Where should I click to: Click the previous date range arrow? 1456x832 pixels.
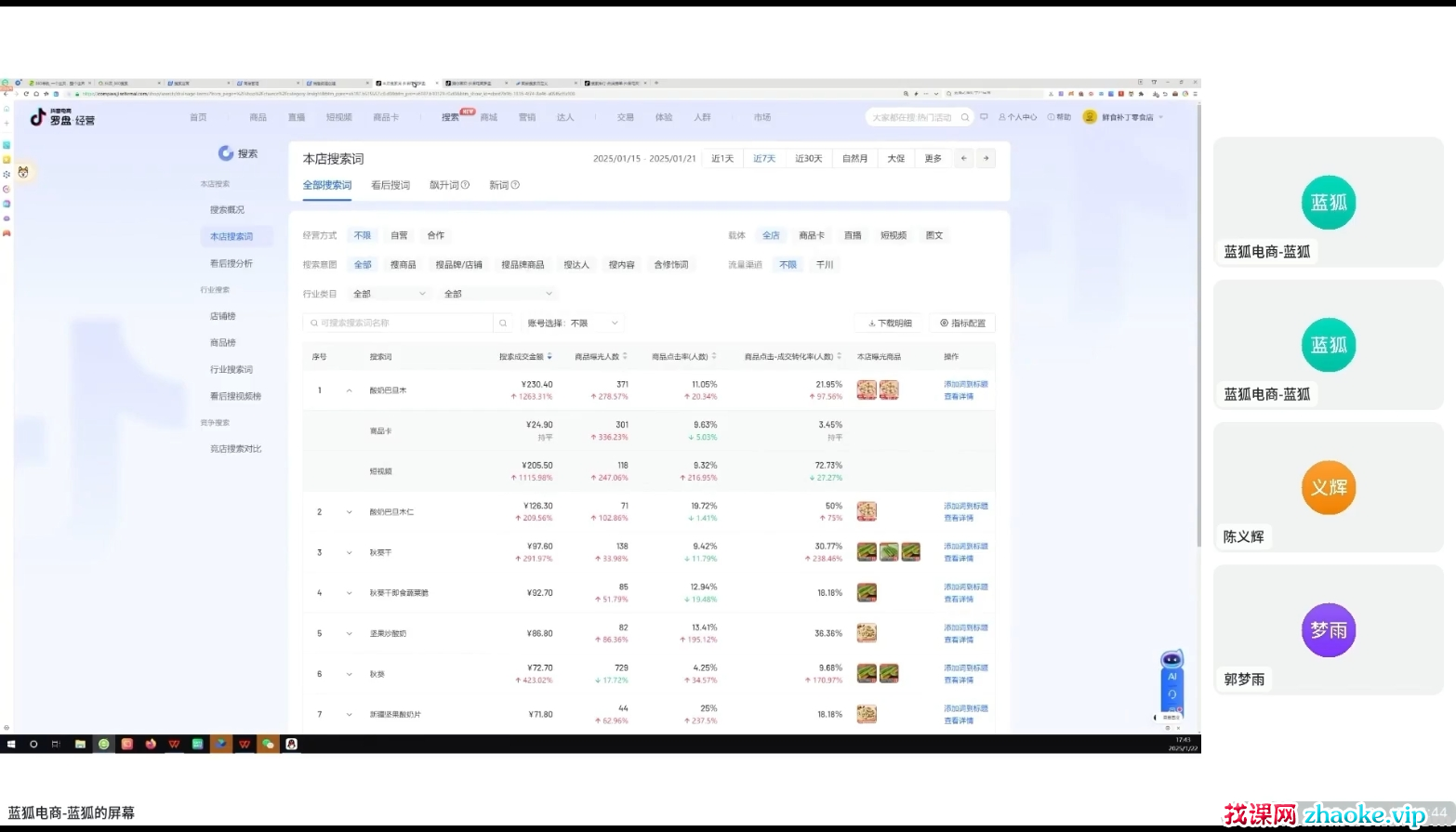click(964, 159)
